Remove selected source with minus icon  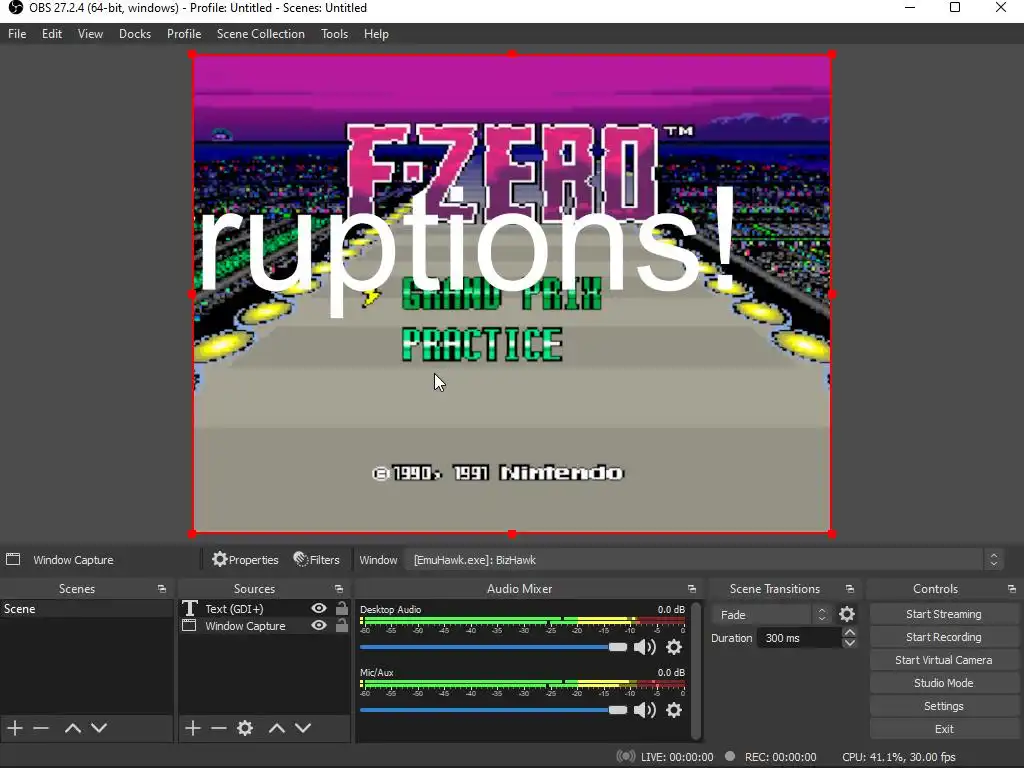[219, 728]
